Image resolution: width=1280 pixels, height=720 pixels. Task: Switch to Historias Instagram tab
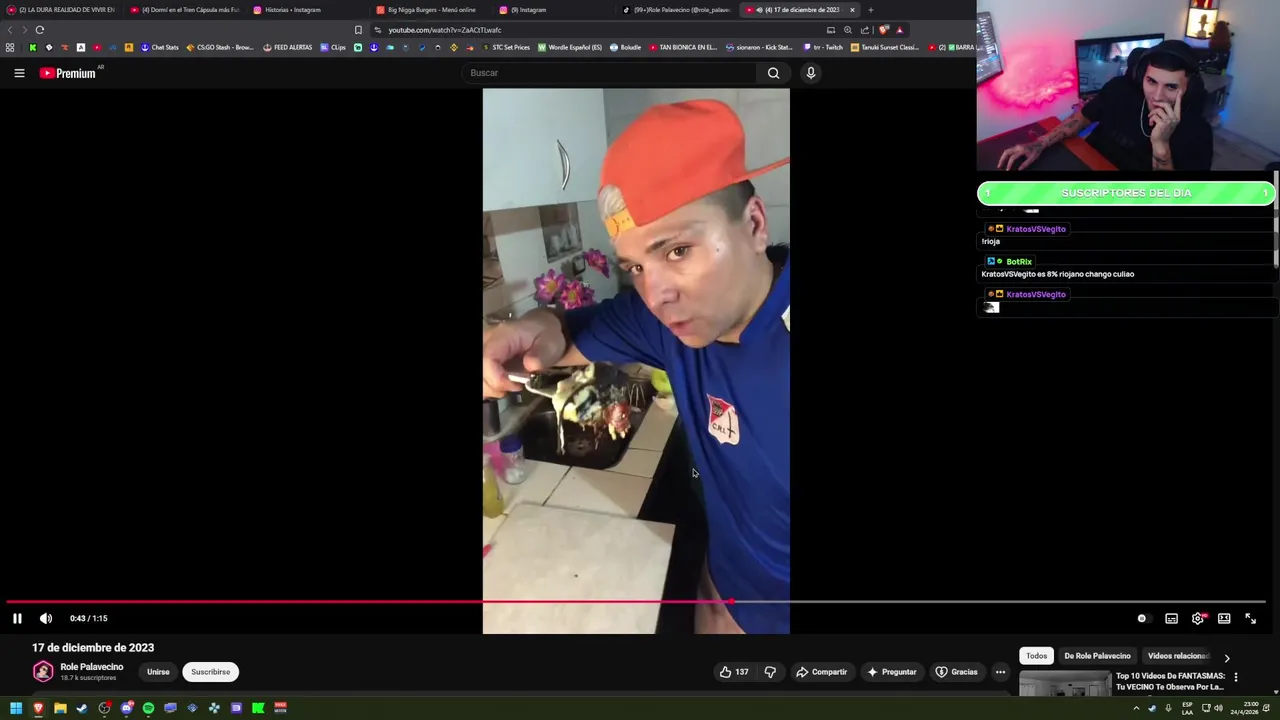tap(290, 10)
